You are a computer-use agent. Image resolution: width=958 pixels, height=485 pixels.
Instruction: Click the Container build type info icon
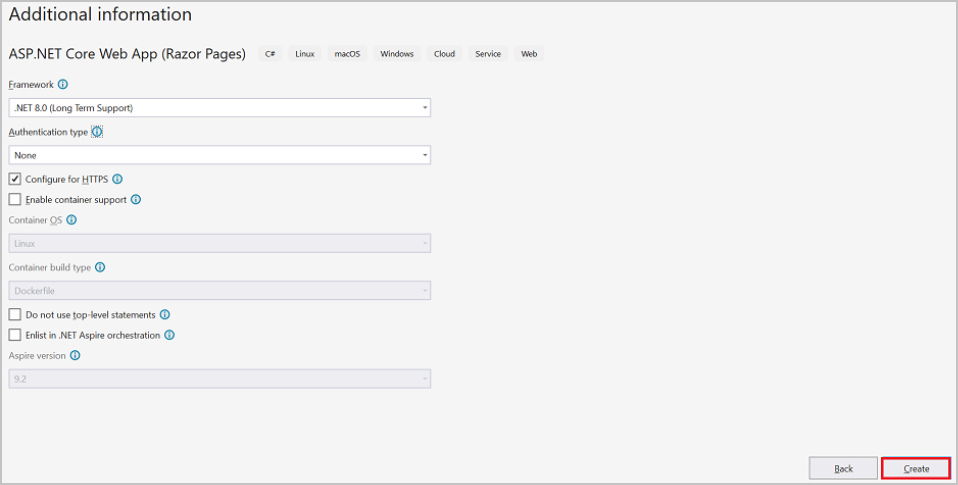pyautogui.click(x=100, y=267)
